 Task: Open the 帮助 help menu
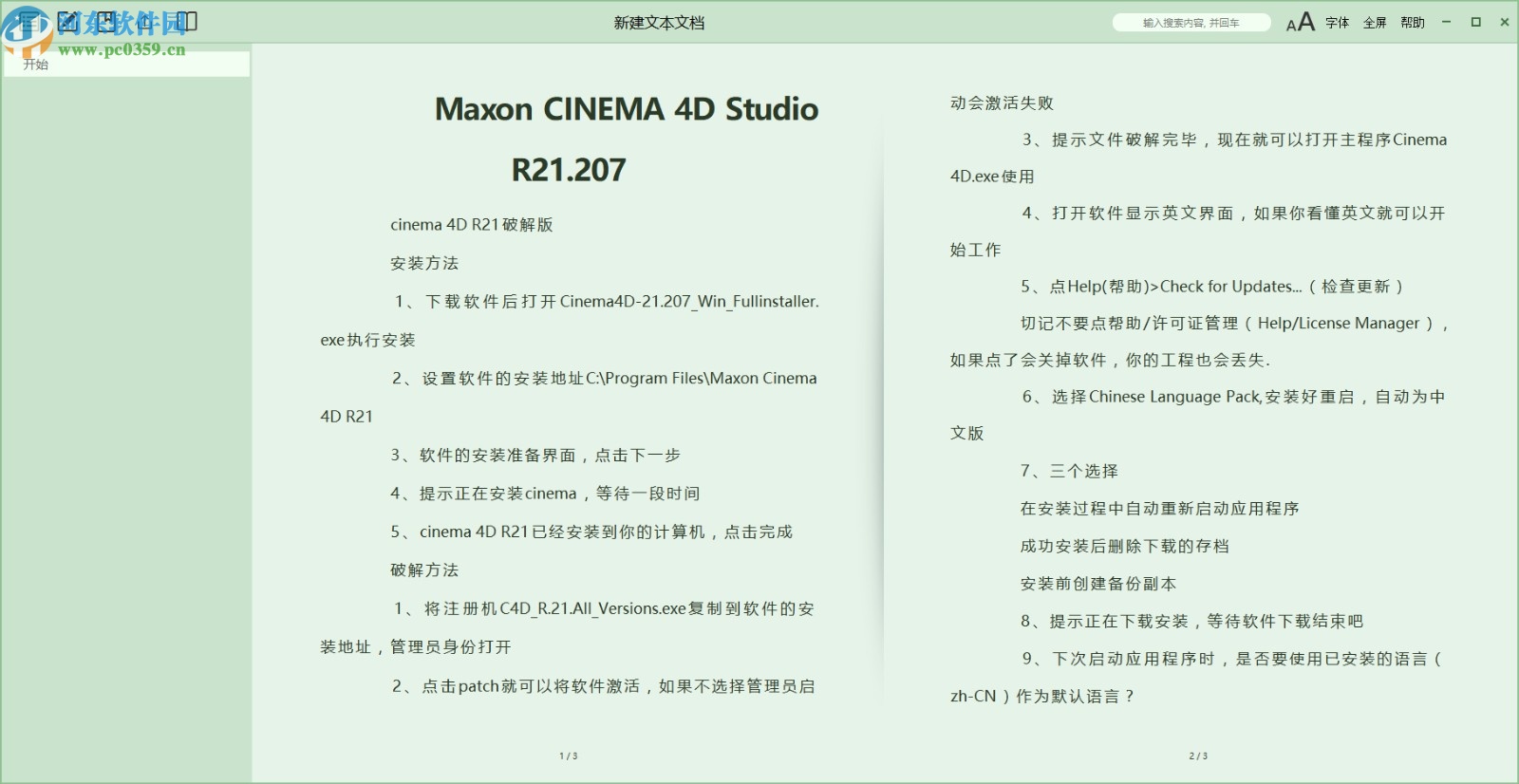click(1413, 23)
